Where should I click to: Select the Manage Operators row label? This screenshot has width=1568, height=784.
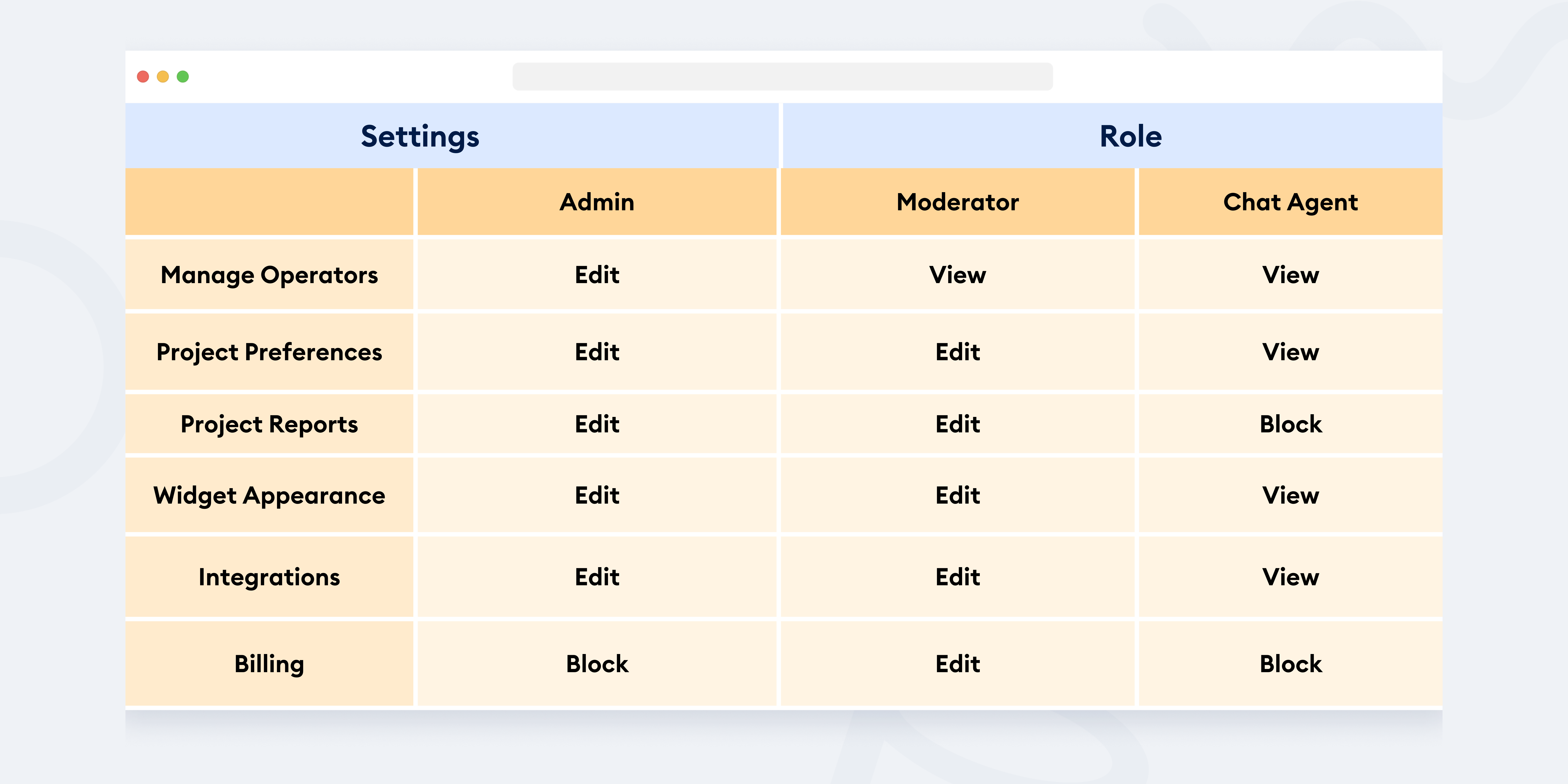[269, 275]
